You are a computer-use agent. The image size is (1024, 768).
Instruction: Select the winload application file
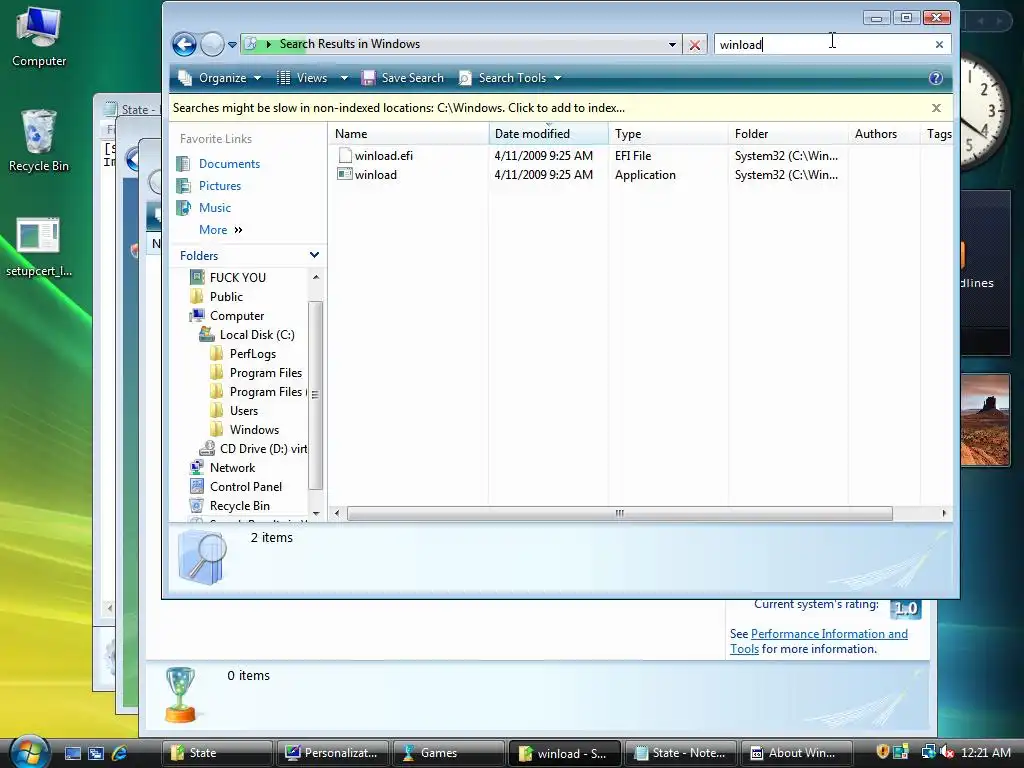point(367,174)
